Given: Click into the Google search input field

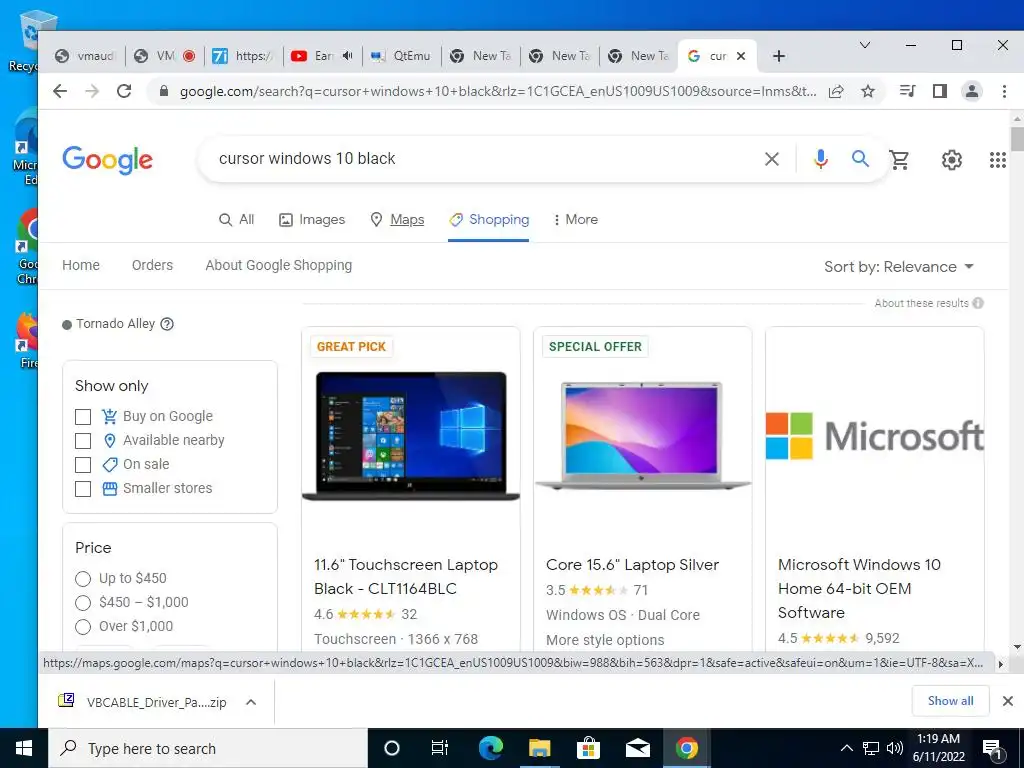Looking at the screenshot, I should point(483,159).
